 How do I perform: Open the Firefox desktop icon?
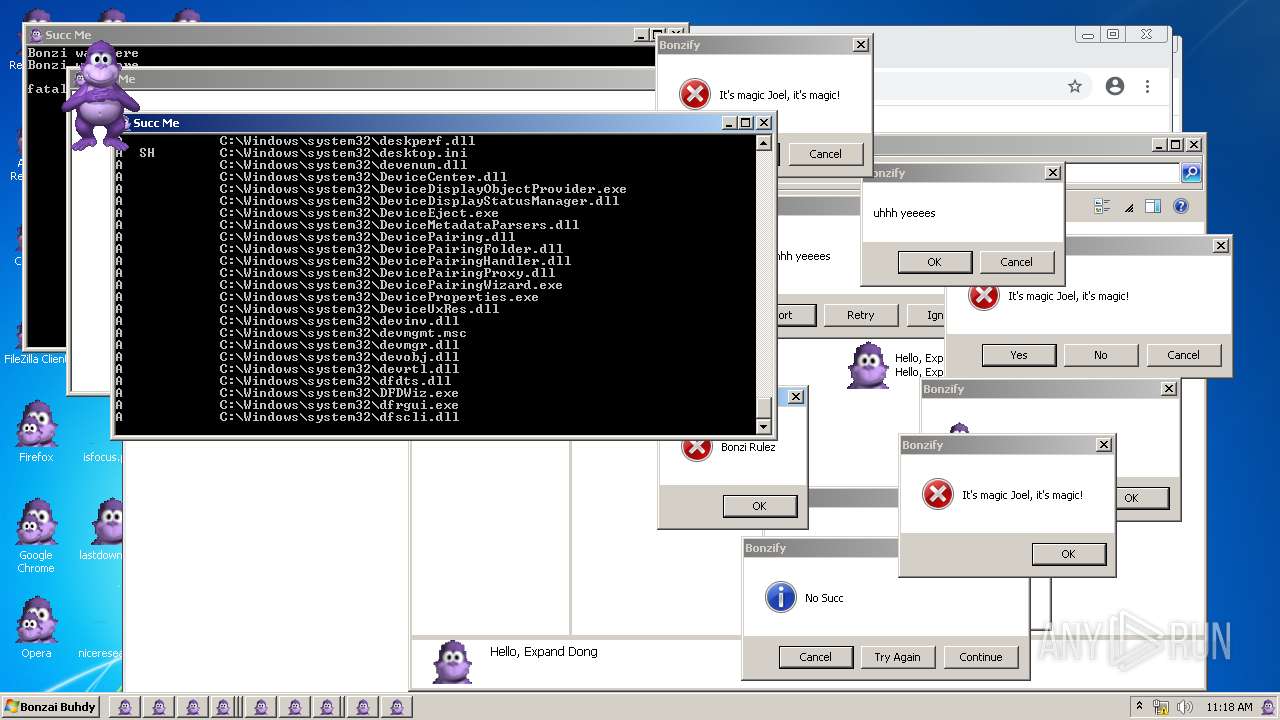(x=36, y=431)
